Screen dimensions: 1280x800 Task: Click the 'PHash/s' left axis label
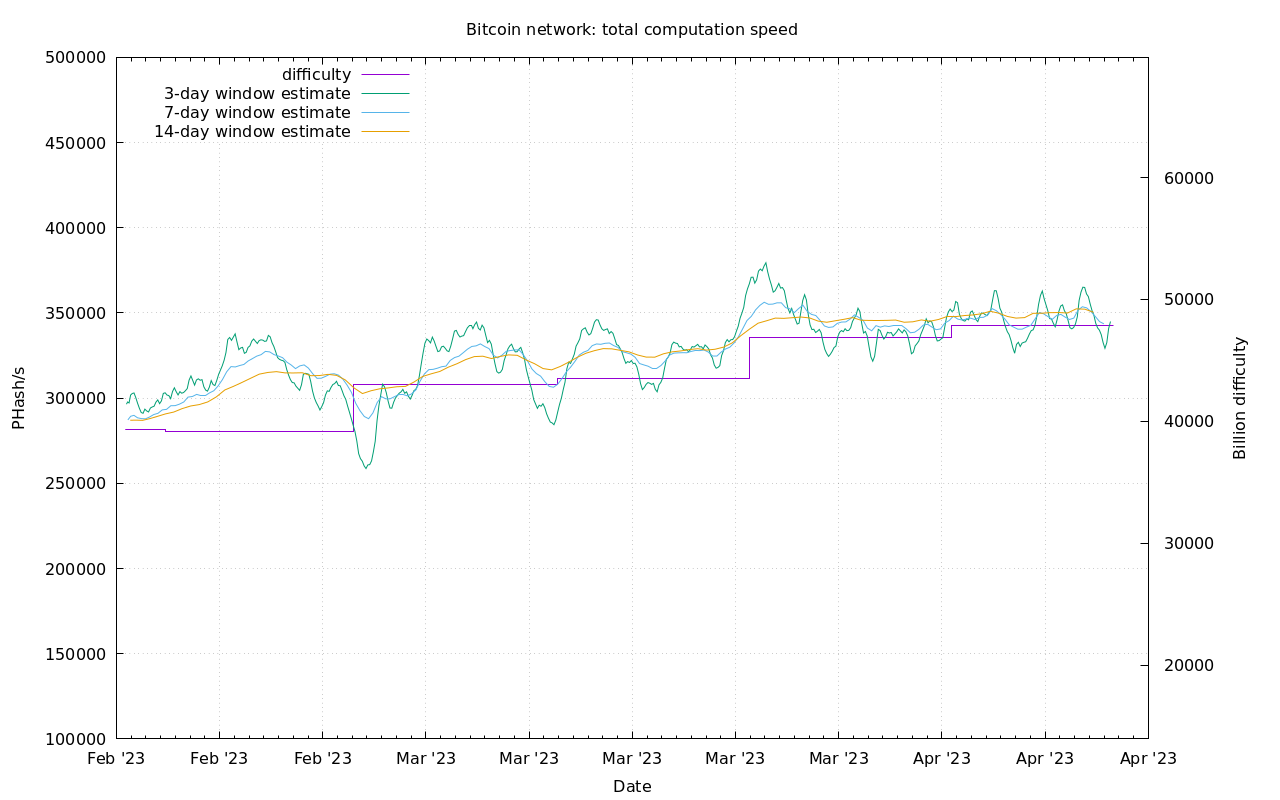pos(19,398)
